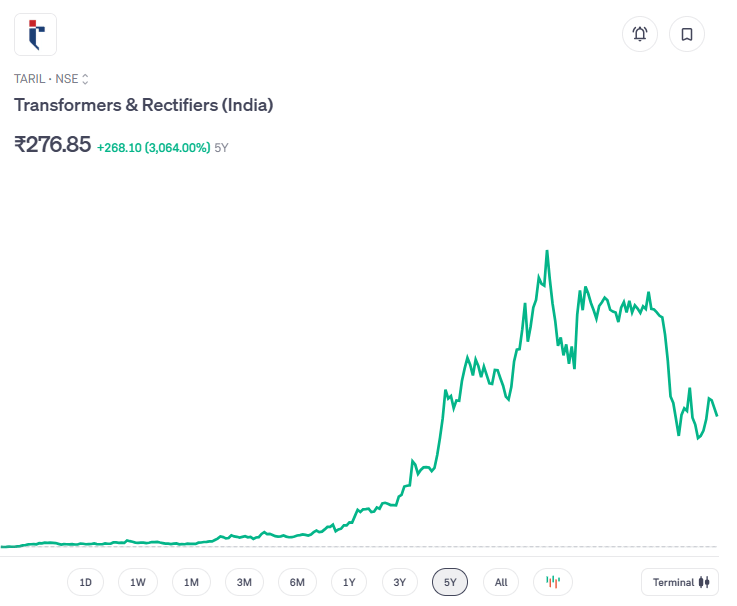Show the 3Y price chart
The image size is (737, 606).
tap(399, 582)
